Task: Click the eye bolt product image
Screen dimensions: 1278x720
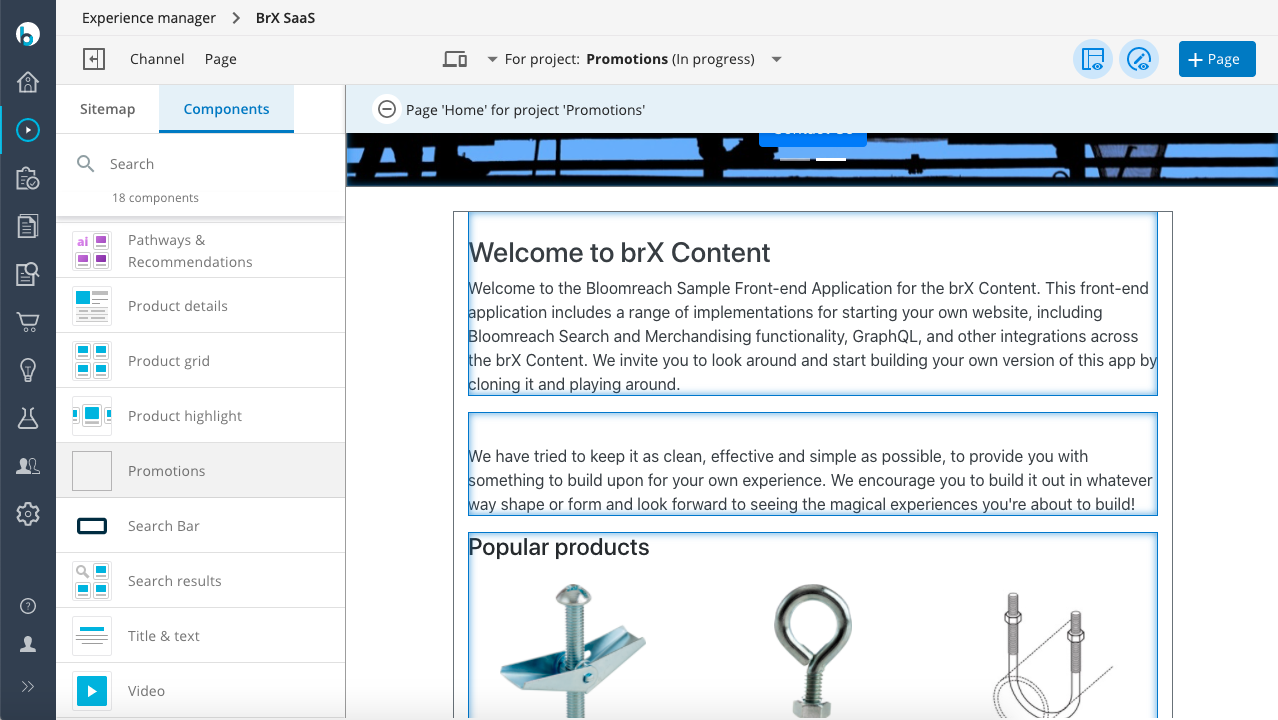Action: (x=812, y=650)
